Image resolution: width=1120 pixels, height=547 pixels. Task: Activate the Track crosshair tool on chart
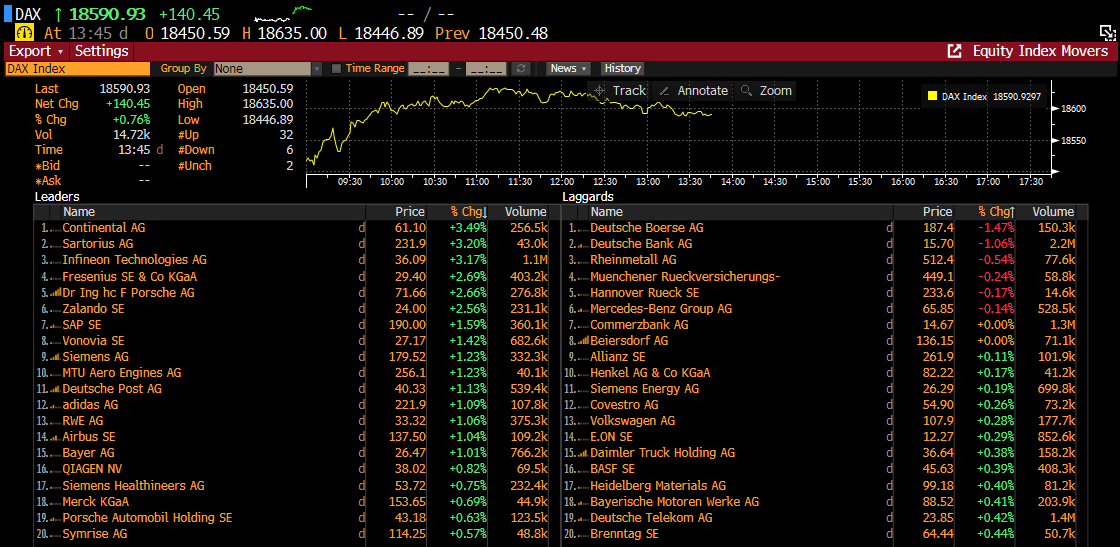click(x=619, y=90)
